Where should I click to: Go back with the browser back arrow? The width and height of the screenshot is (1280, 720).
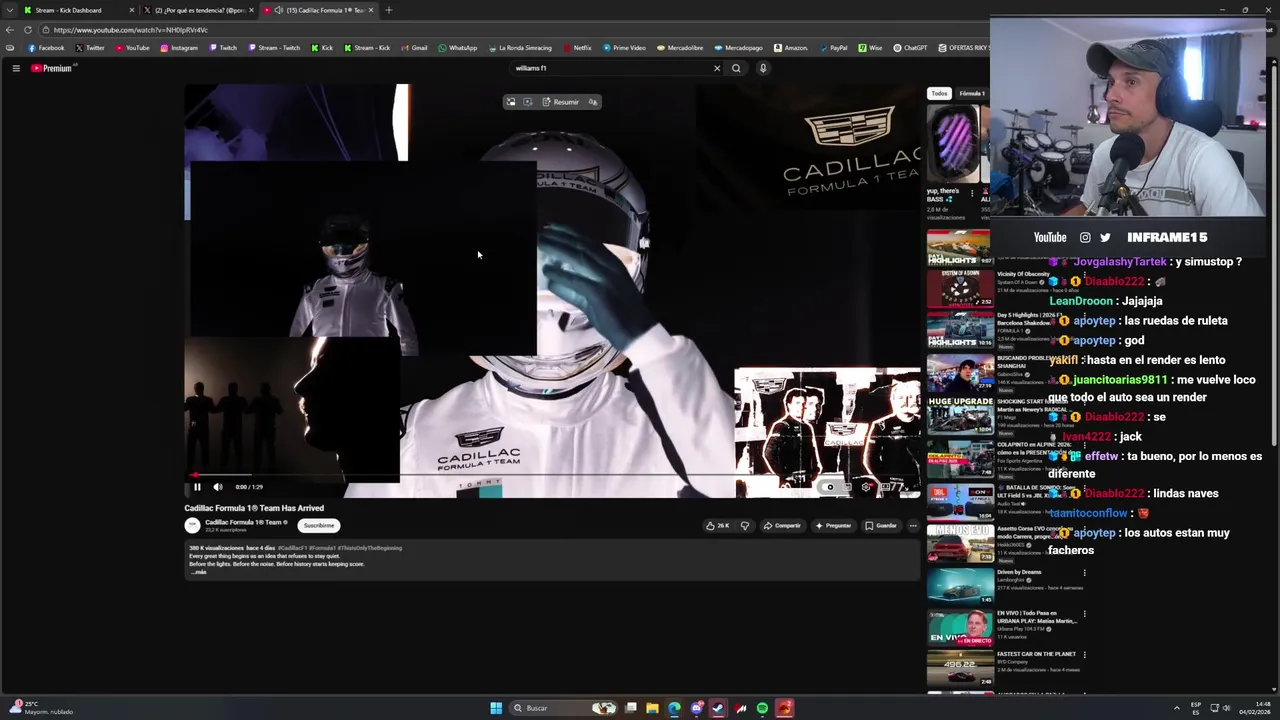pyautogui.click(x=9, y=30)
